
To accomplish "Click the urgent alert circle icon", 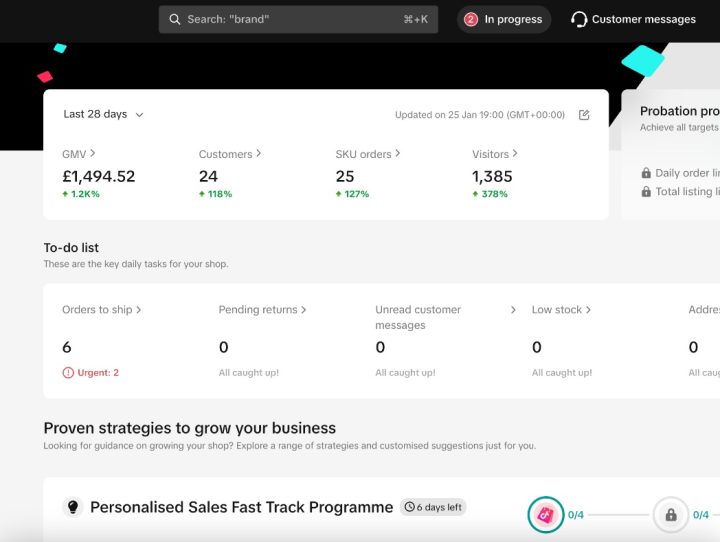I will 68,373.
